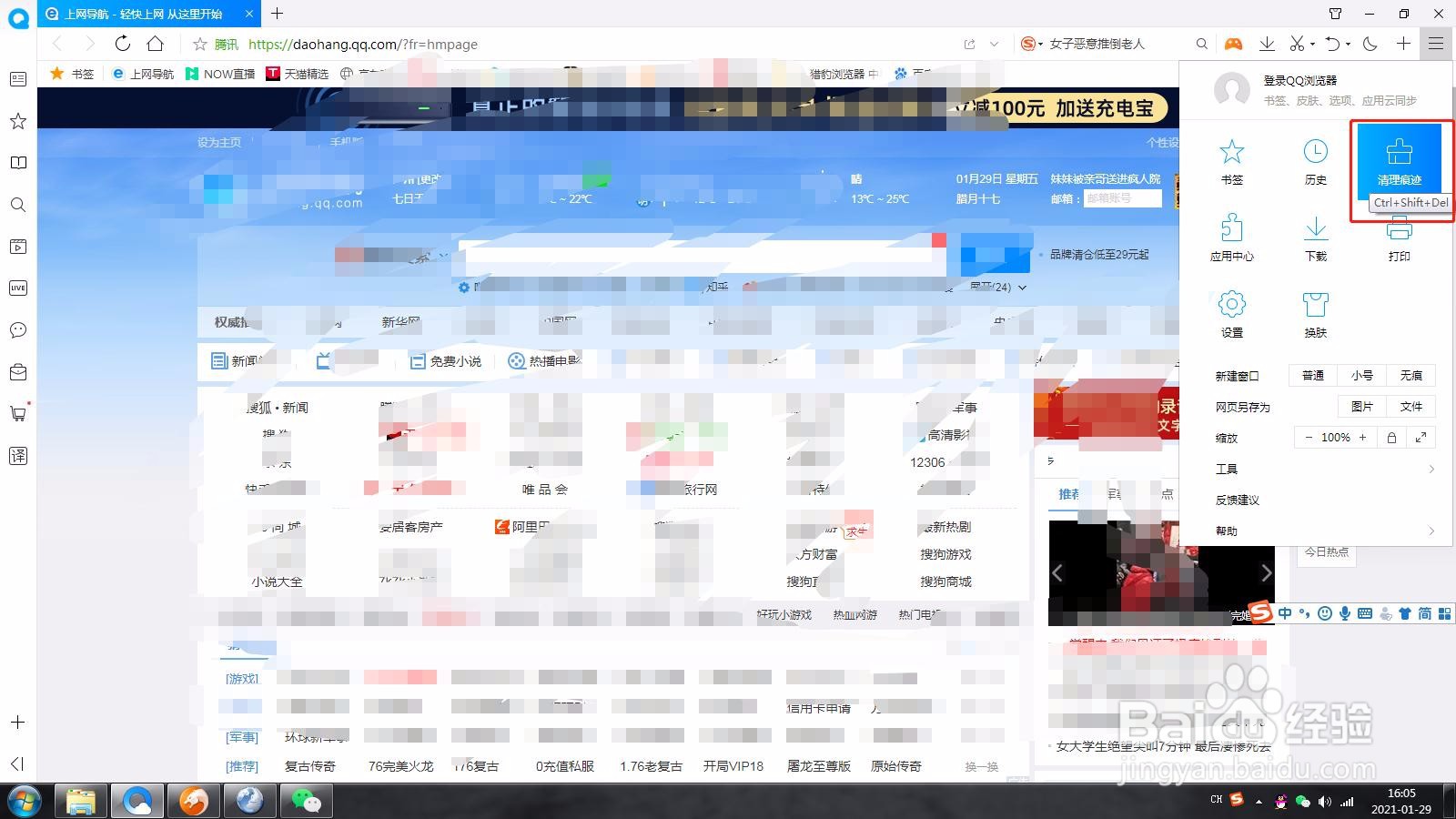Screen dimensions: 1456x819
Task: Expand the 帮助 help submenu
Action: tap(1228, 531)
